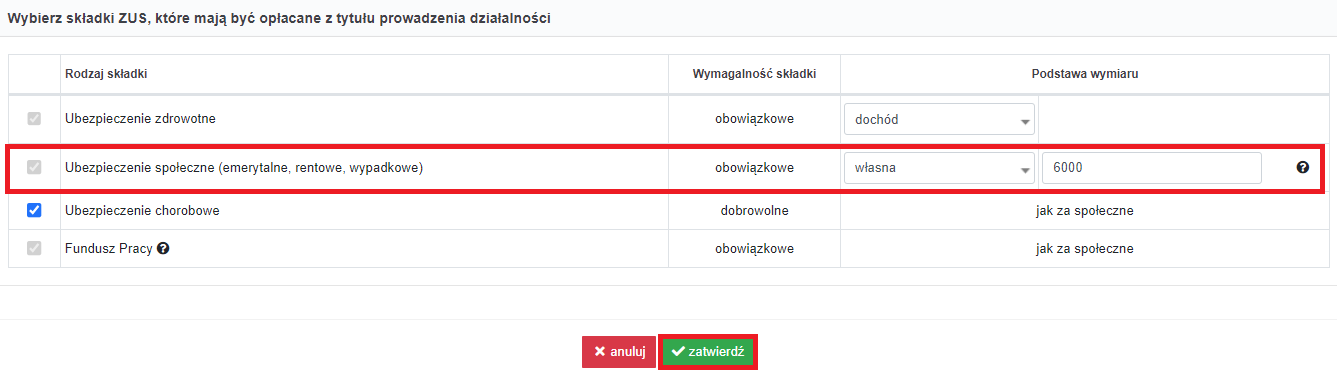Open the dochód dropdown
Viewport: 1341px width, 371px height.
coord(939,119)
